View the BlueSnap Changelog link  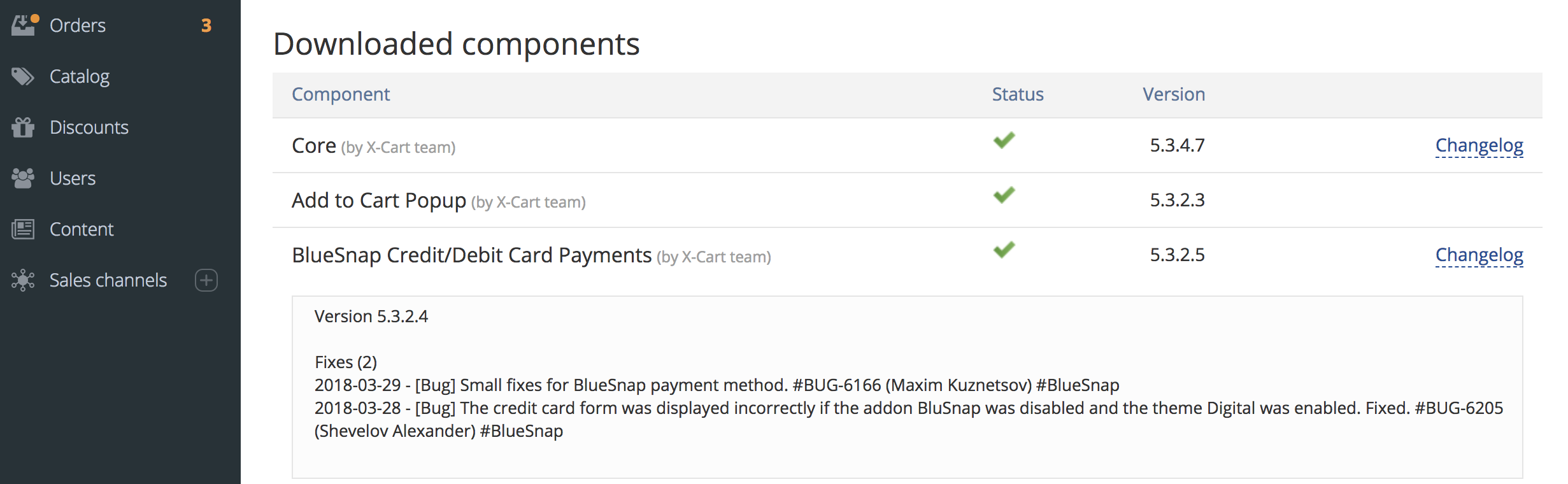1479,255
